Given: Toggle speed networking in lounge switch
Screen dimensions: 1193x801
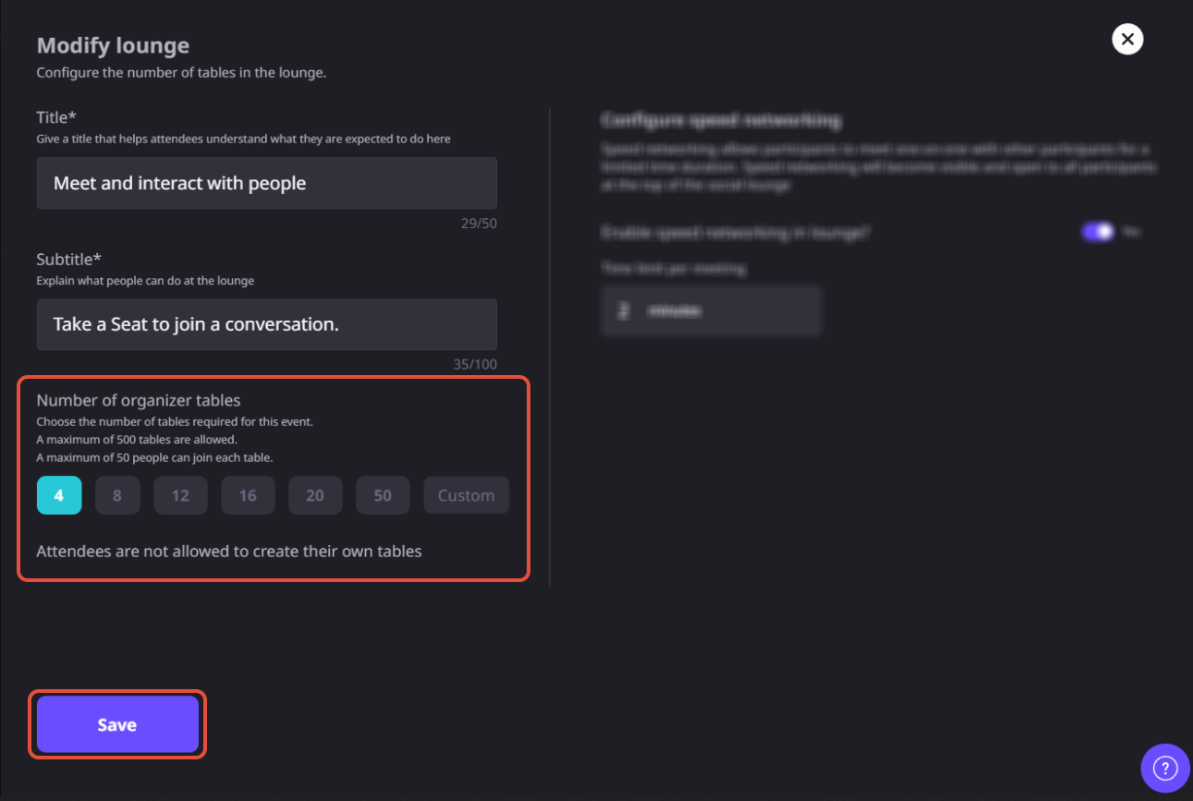Looking at the screenshot, I should tap(1097, 231).
